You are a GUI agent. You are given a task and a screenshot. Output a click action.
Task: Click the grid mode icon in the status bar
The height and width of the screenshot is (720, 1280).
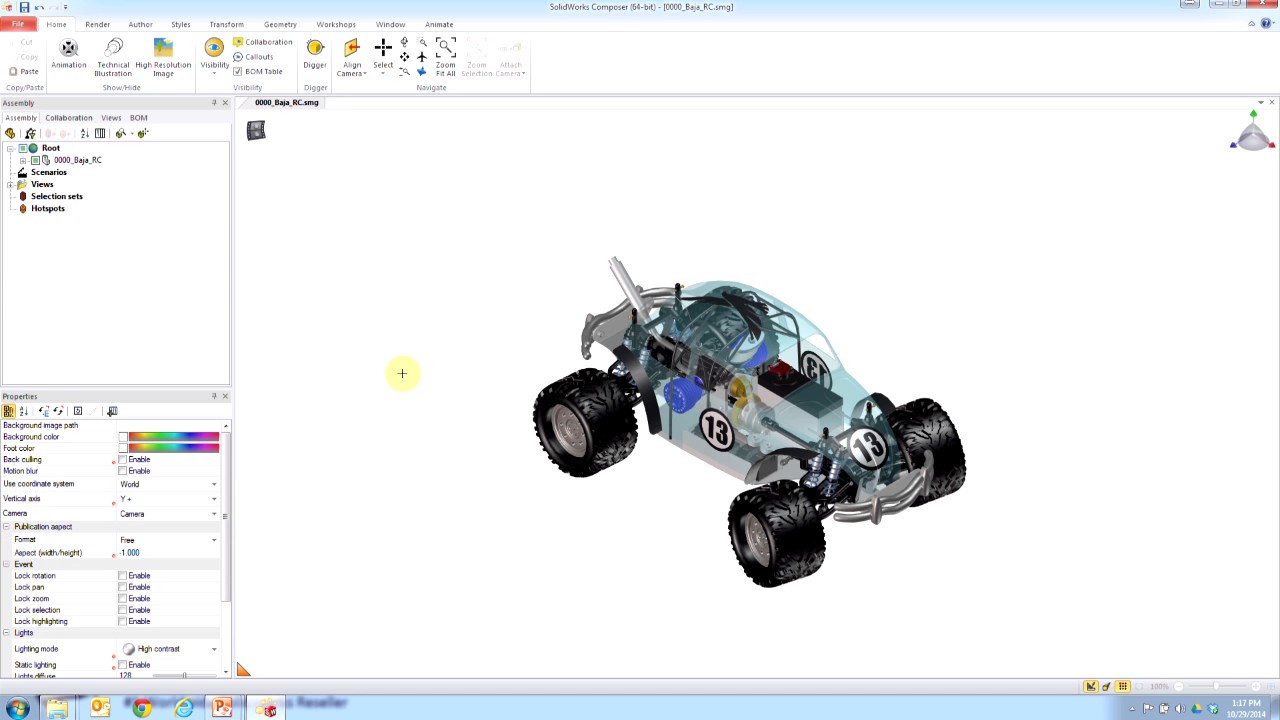click(1123, 686)
